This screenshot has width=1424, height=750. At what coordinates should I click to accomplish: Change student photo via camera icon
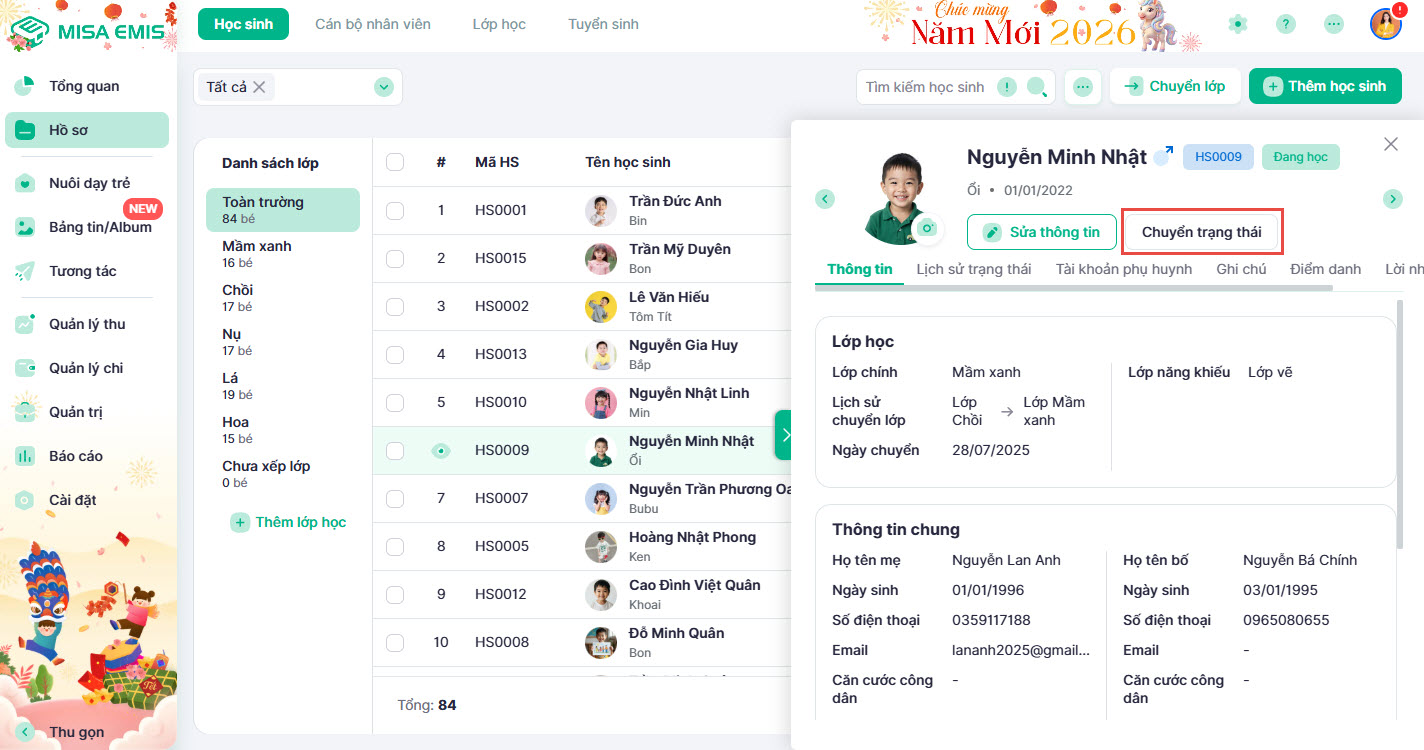928,228
